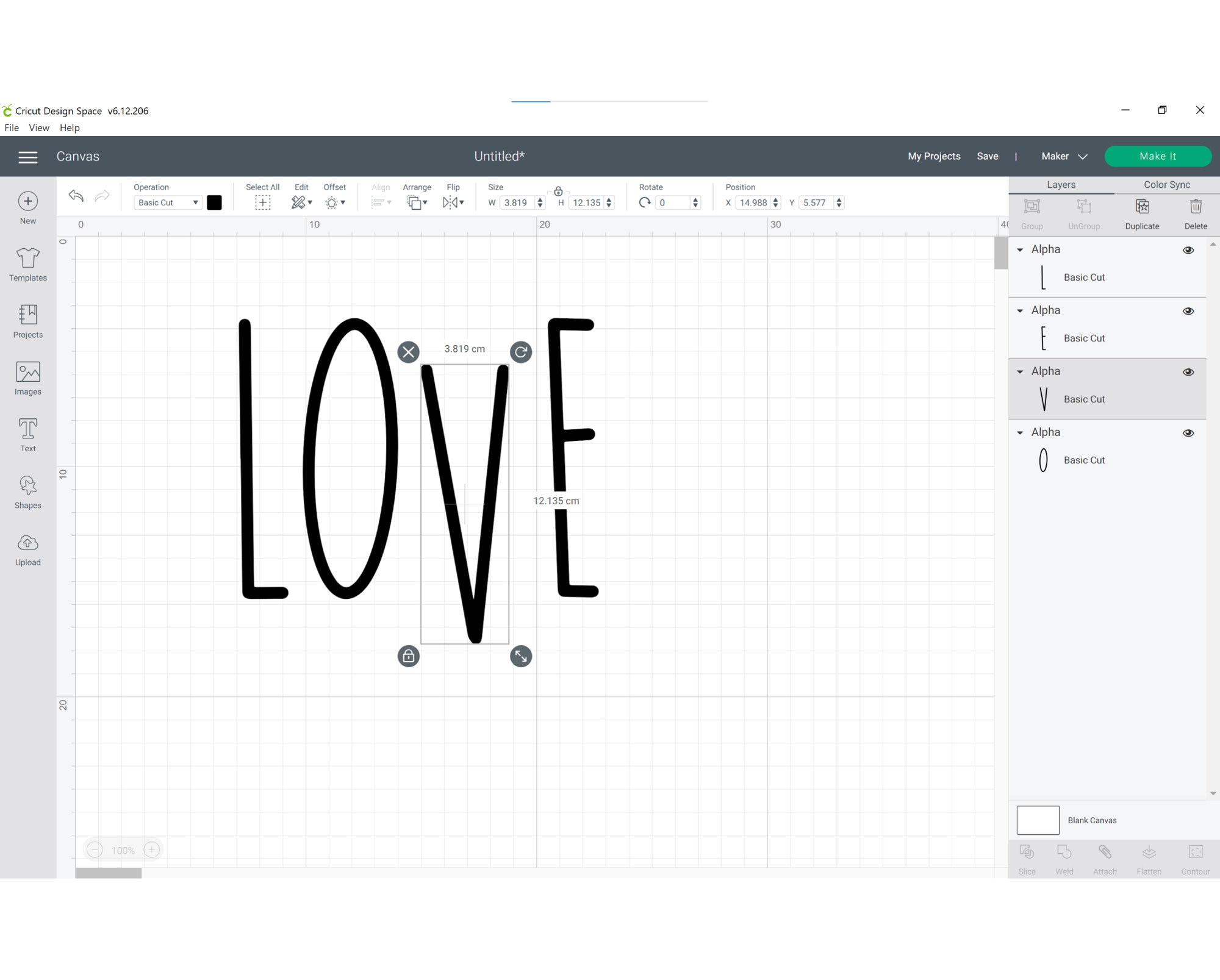The height and width of the screenshot is (980, 1220).
Task: Hide the O letter Alpha layer
Action: point(1188,433)
